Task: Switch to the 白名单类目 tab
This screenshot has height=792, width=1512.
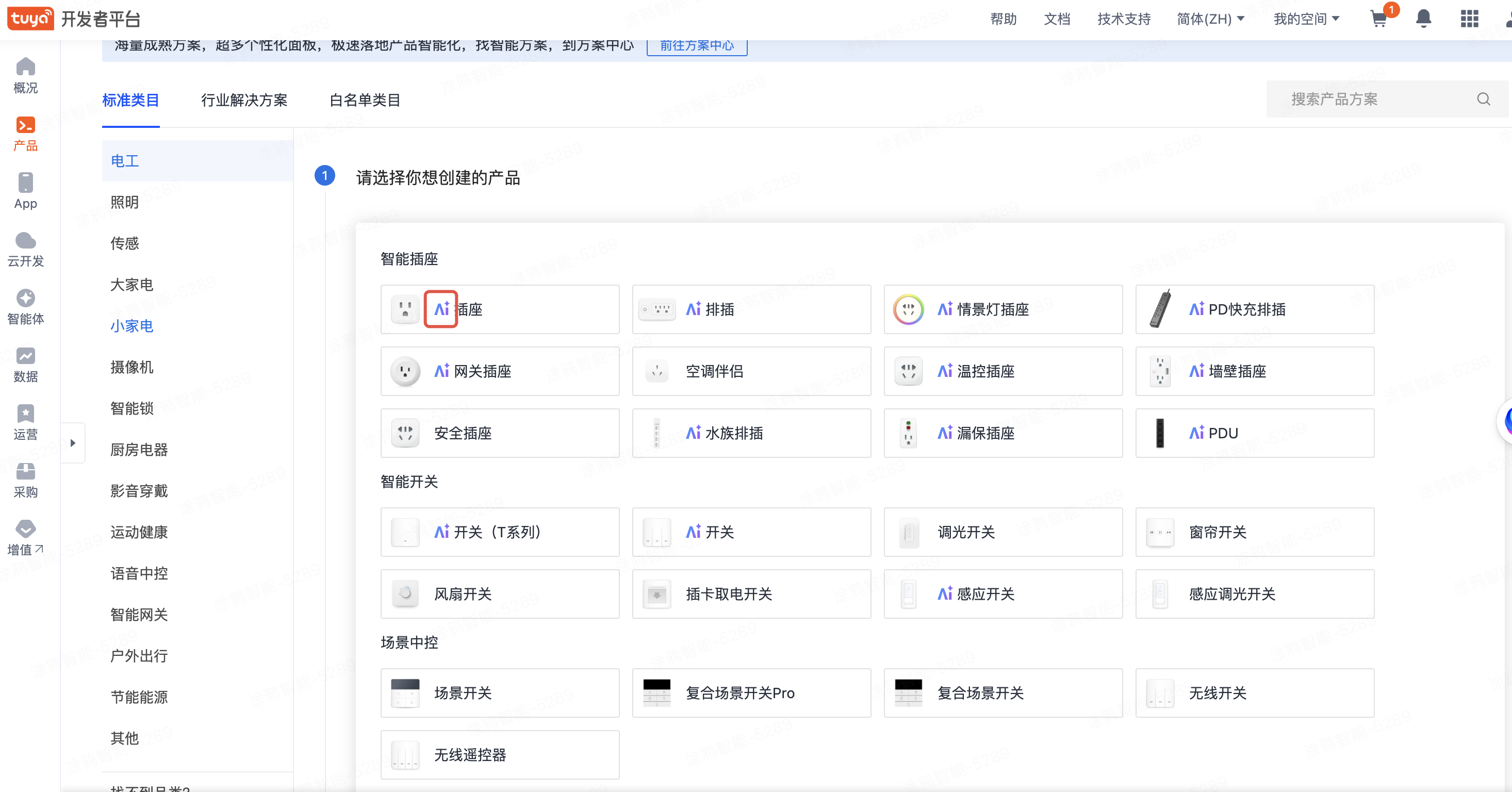Action: tap(365, 101)
